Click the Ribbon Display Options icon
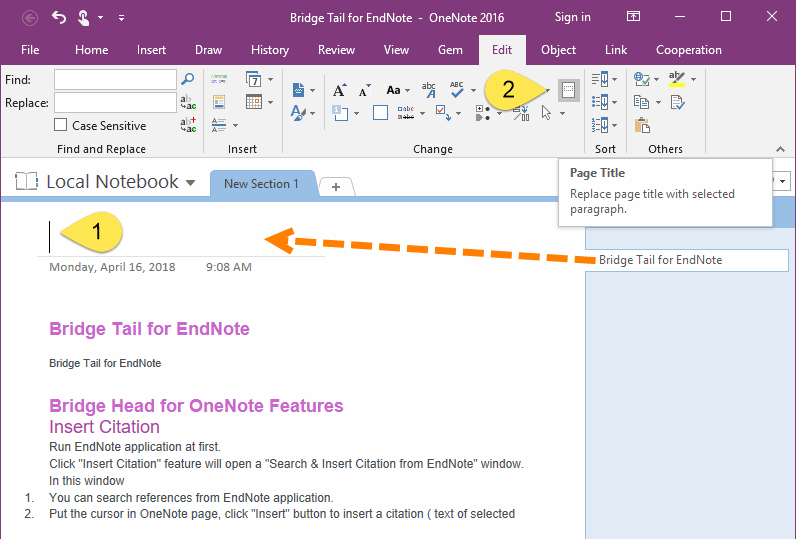Image resolution: width=796 pixels, height=539 pixels. pyautogui.click(x=633, y=17)
